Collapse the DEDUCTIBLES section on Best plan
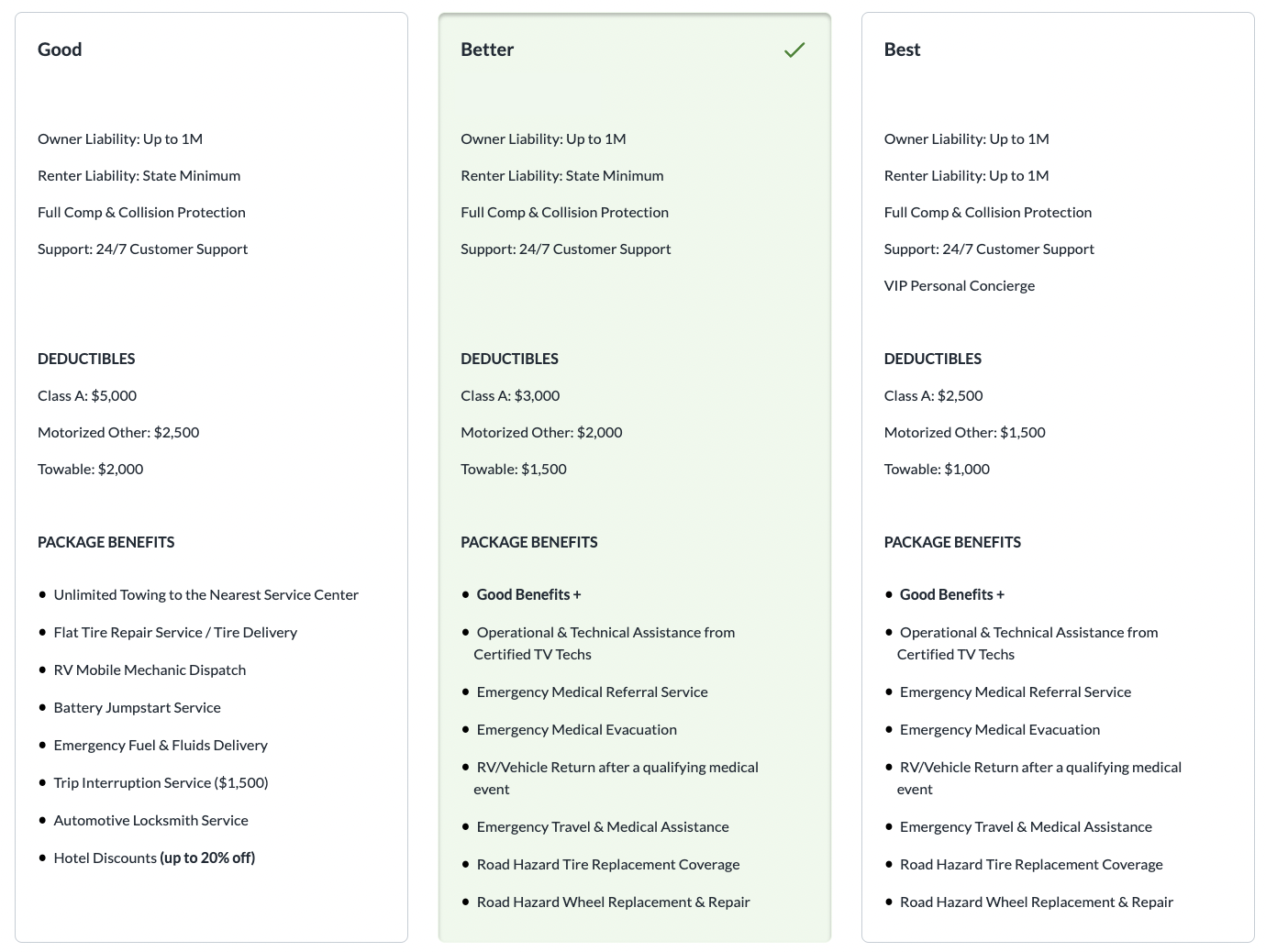 [933, 359]
